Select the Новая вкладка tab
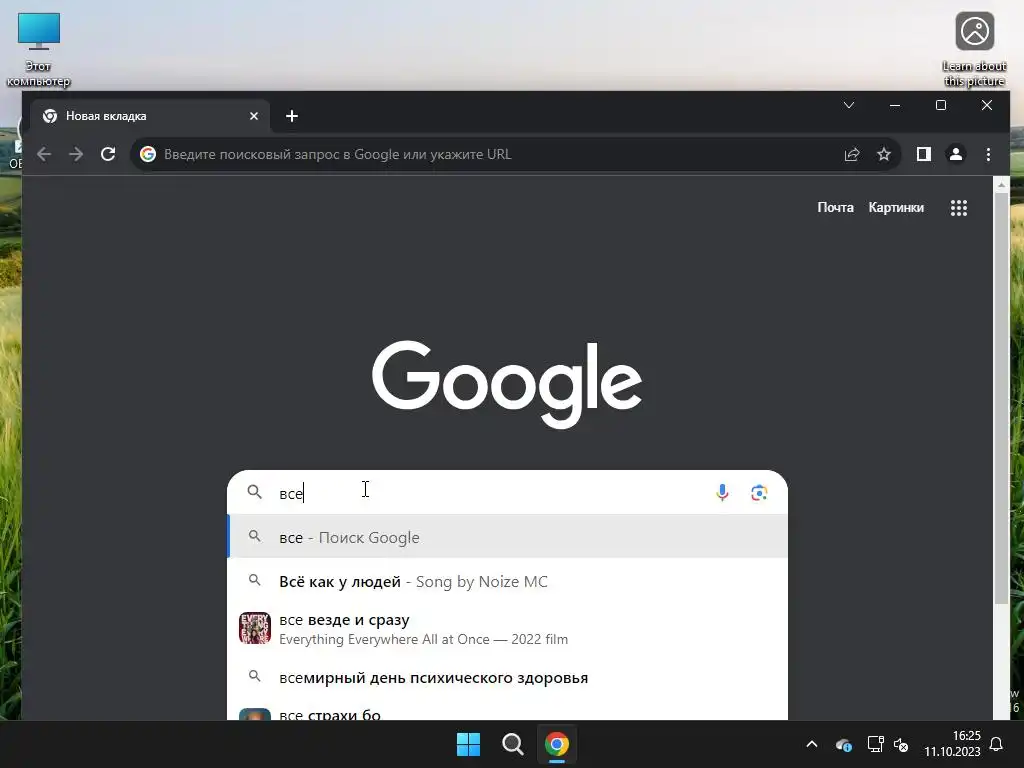 pos(150,116)
